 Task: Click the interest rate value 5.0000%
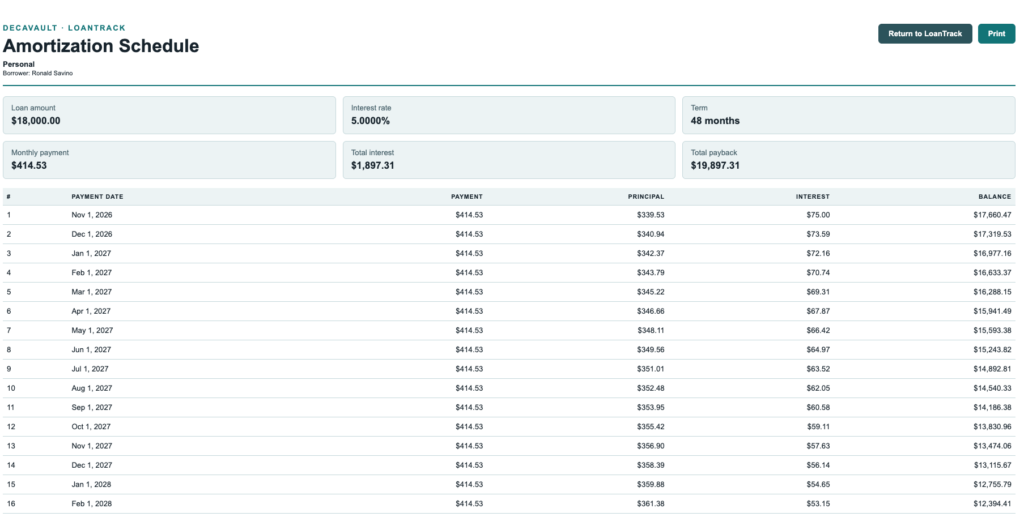click(370, 121)
